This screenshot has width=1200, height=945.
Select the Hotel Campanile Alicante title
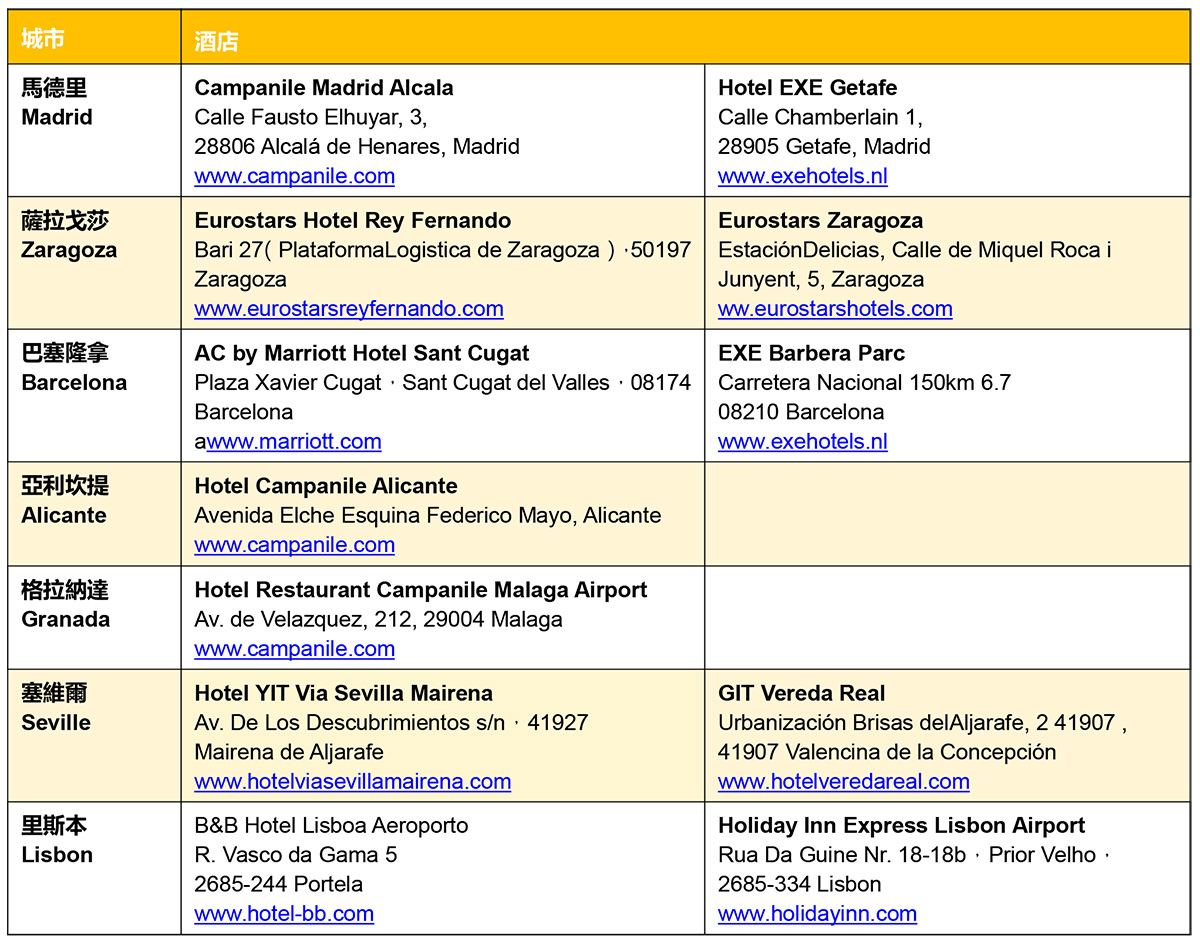326,486
